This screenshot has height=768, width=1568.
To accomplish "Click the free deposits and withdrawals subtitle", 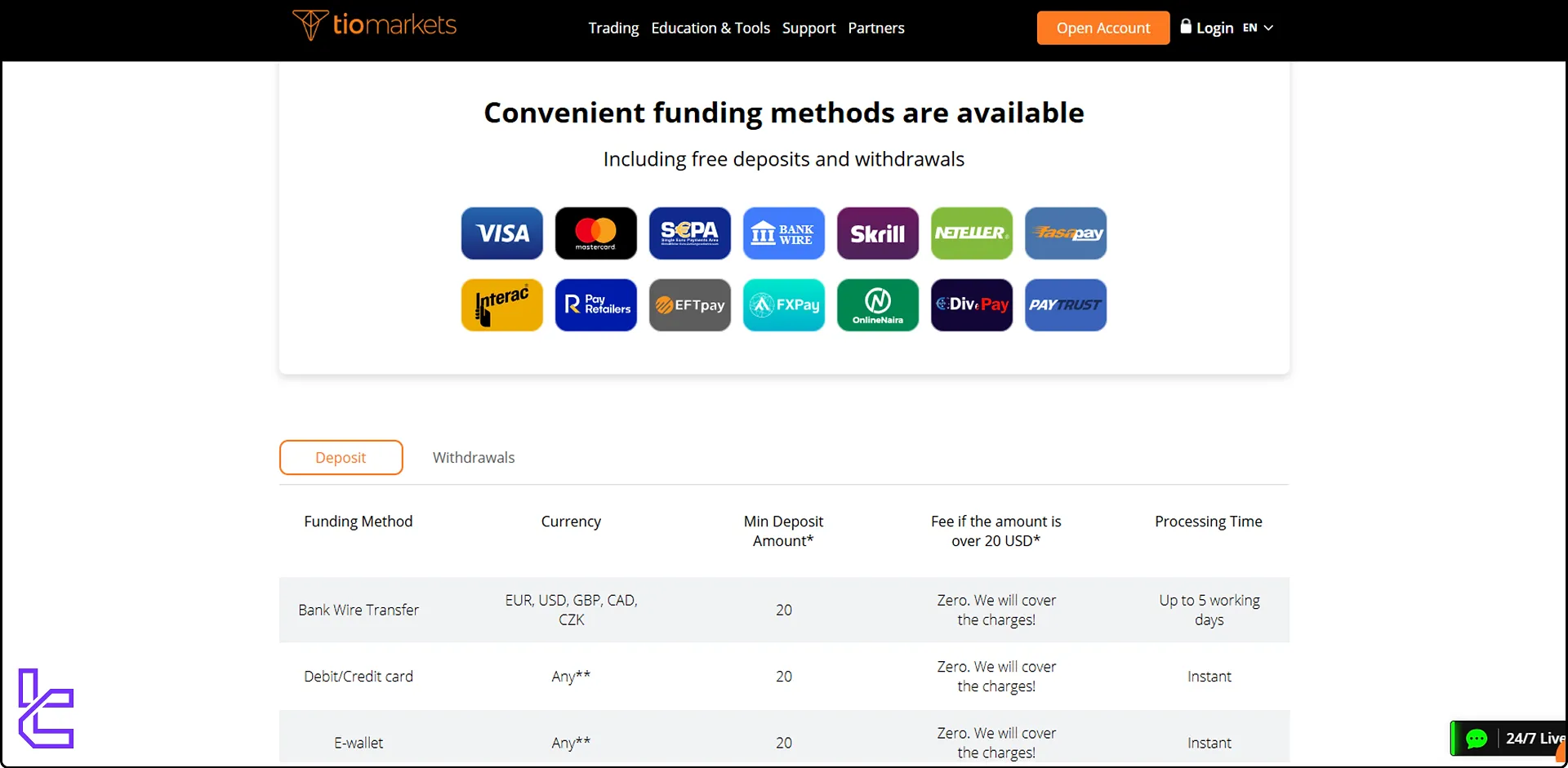I will tap(784, 159).
